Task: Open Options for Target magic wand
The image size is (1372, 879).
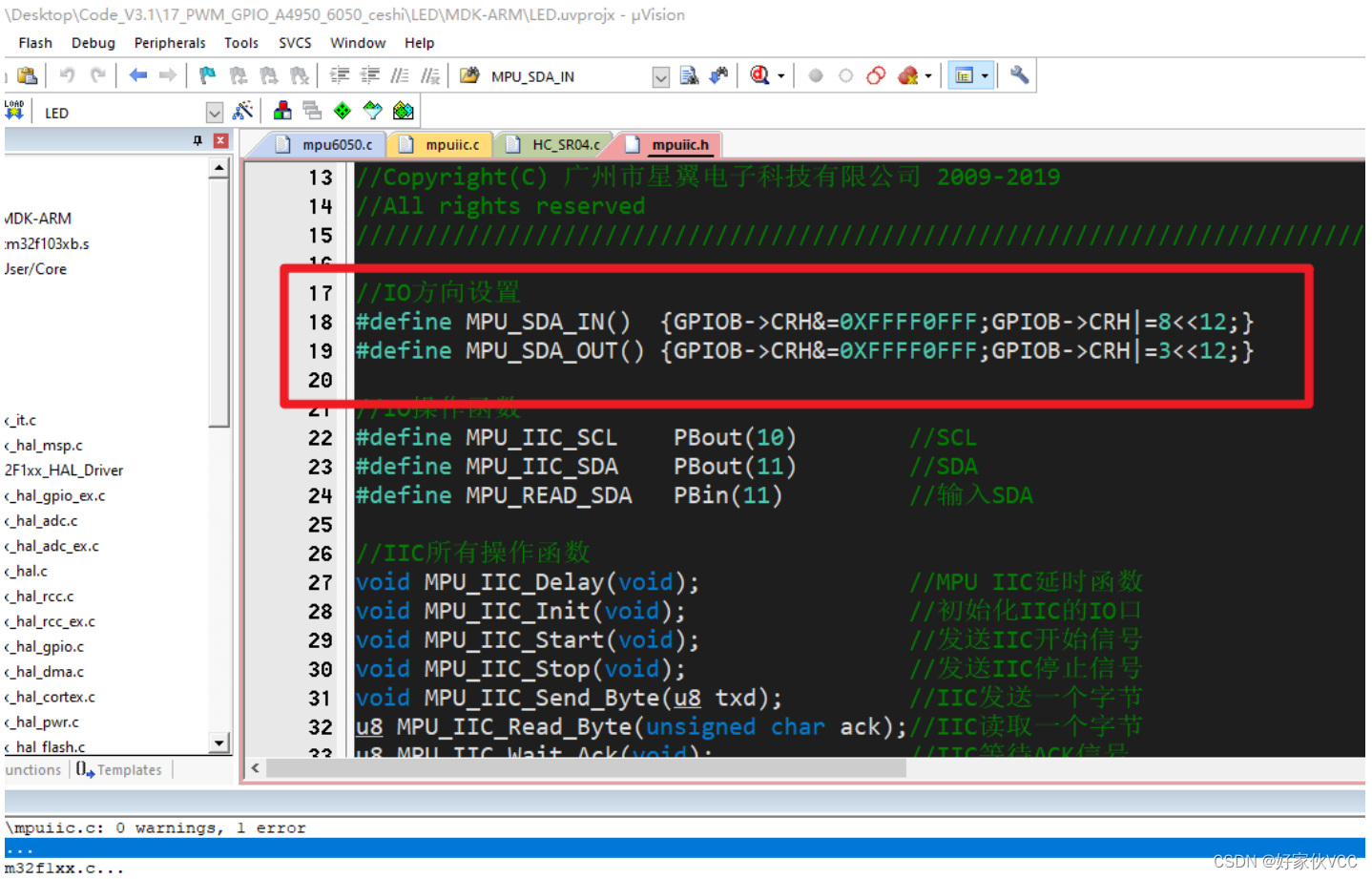Action: point(243,111)
